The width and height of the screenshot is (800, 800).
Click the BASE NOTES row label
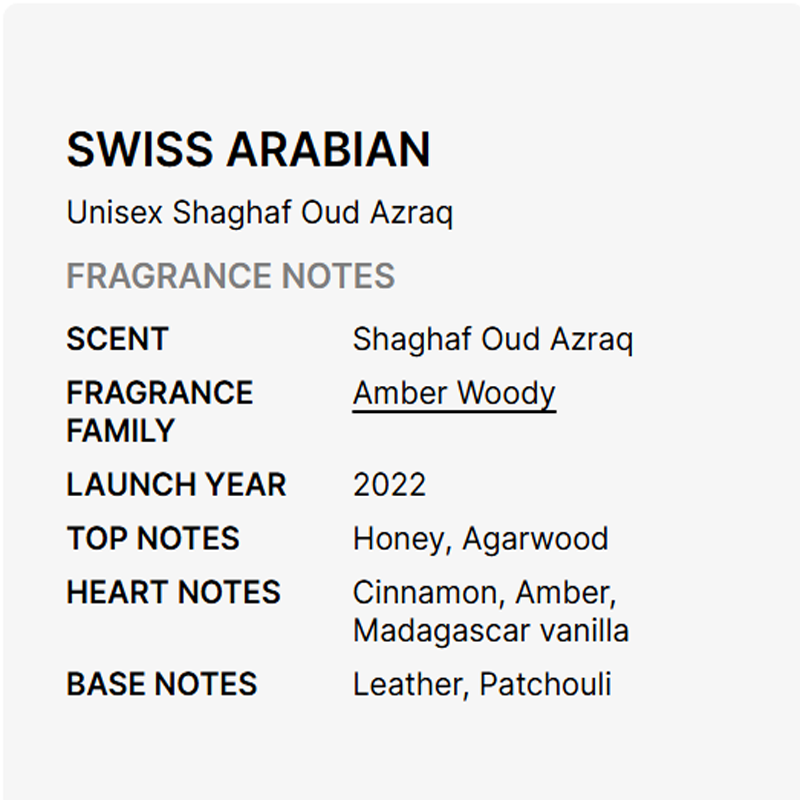pos(161,685)
